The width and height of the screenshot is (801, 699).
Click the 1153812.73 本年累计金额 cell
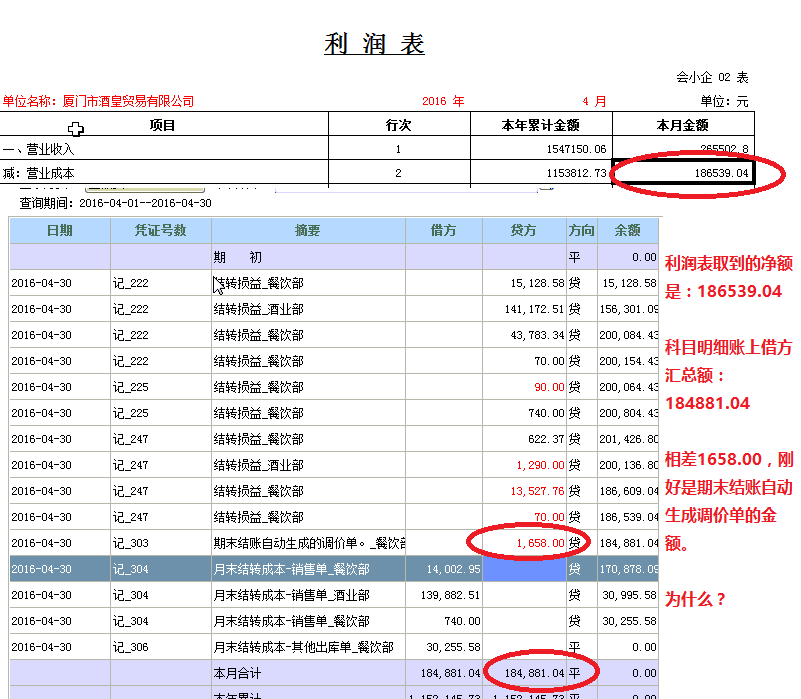(540, 173)
